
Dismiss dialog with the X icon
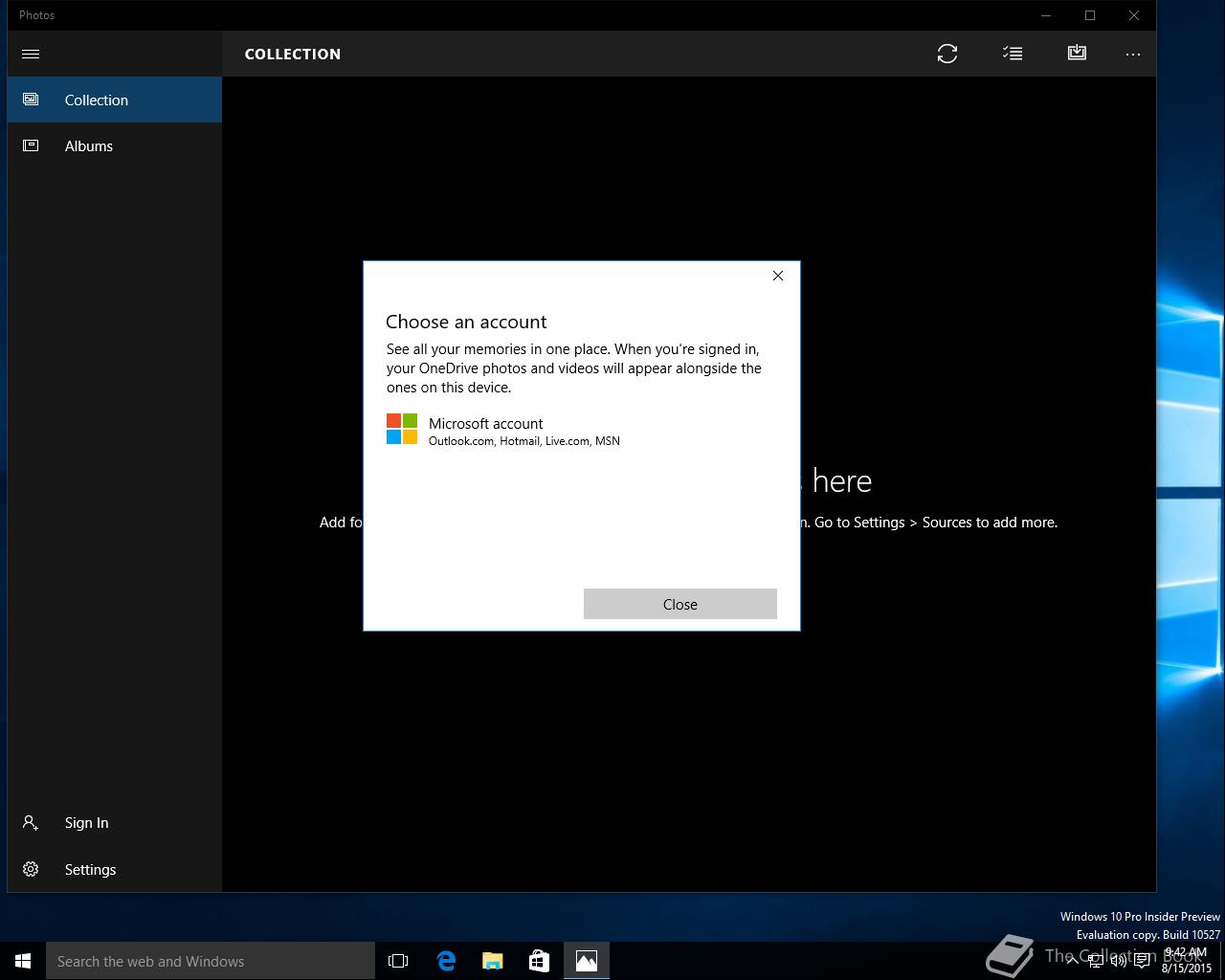(778, 276)
